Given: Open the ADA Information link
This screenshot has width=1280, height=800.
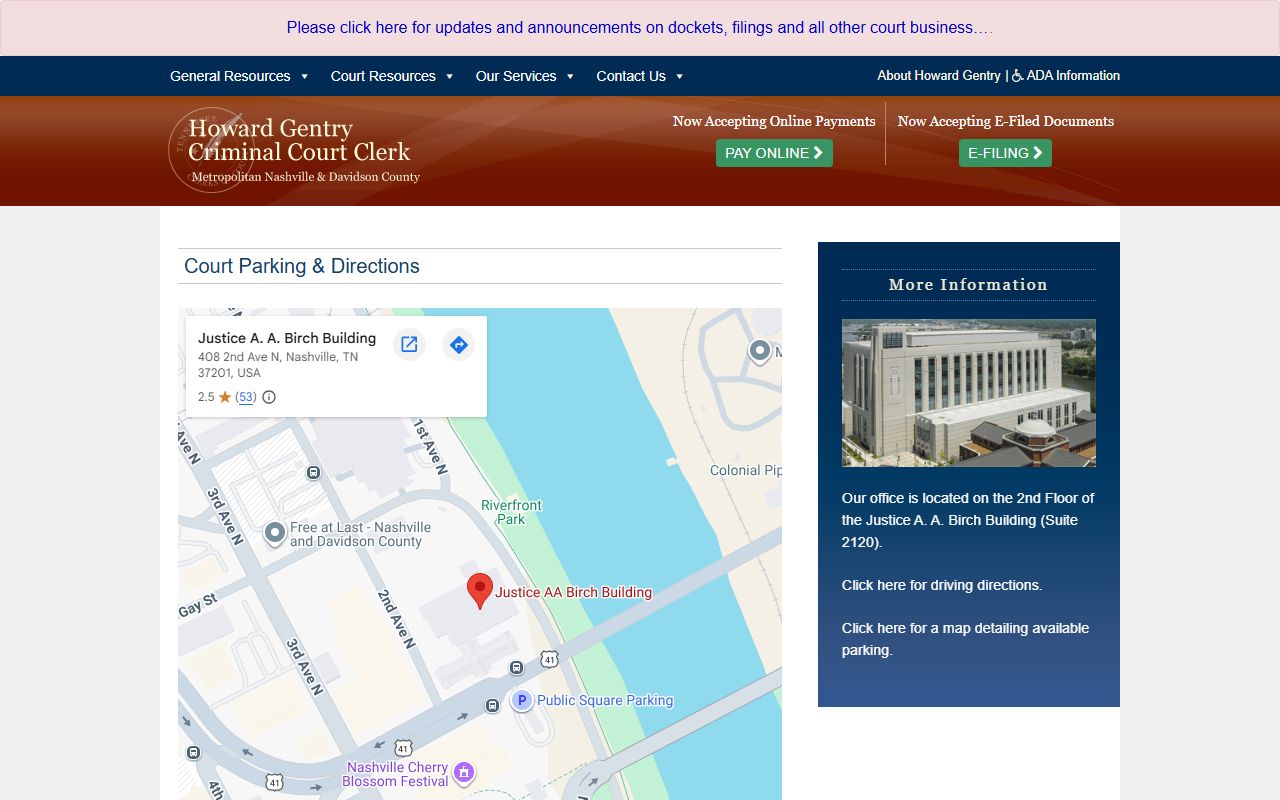Looking at the screenshot, I should pos(1066,75).
